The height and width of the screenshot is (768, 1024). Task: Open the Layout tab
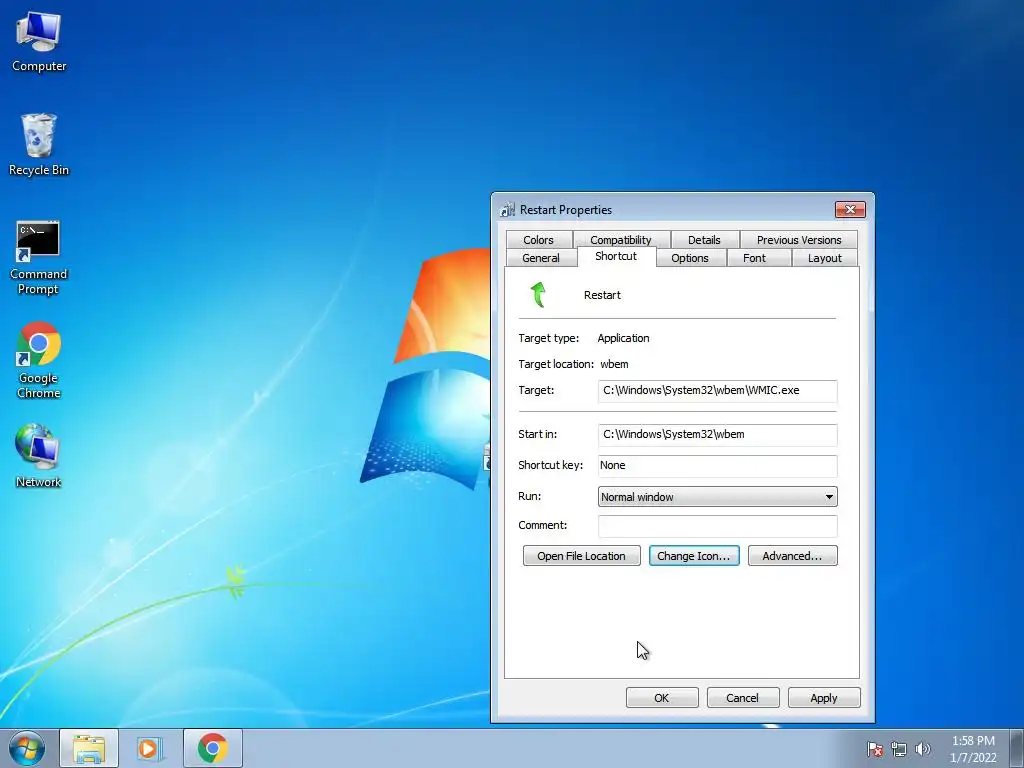pos(825,258)
